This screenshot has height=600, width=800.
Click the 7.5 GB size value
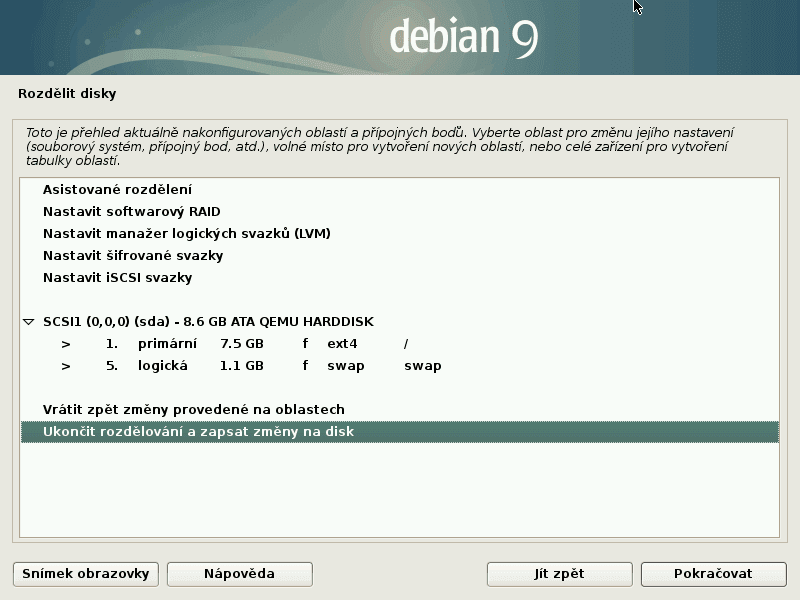pos(242,344)
